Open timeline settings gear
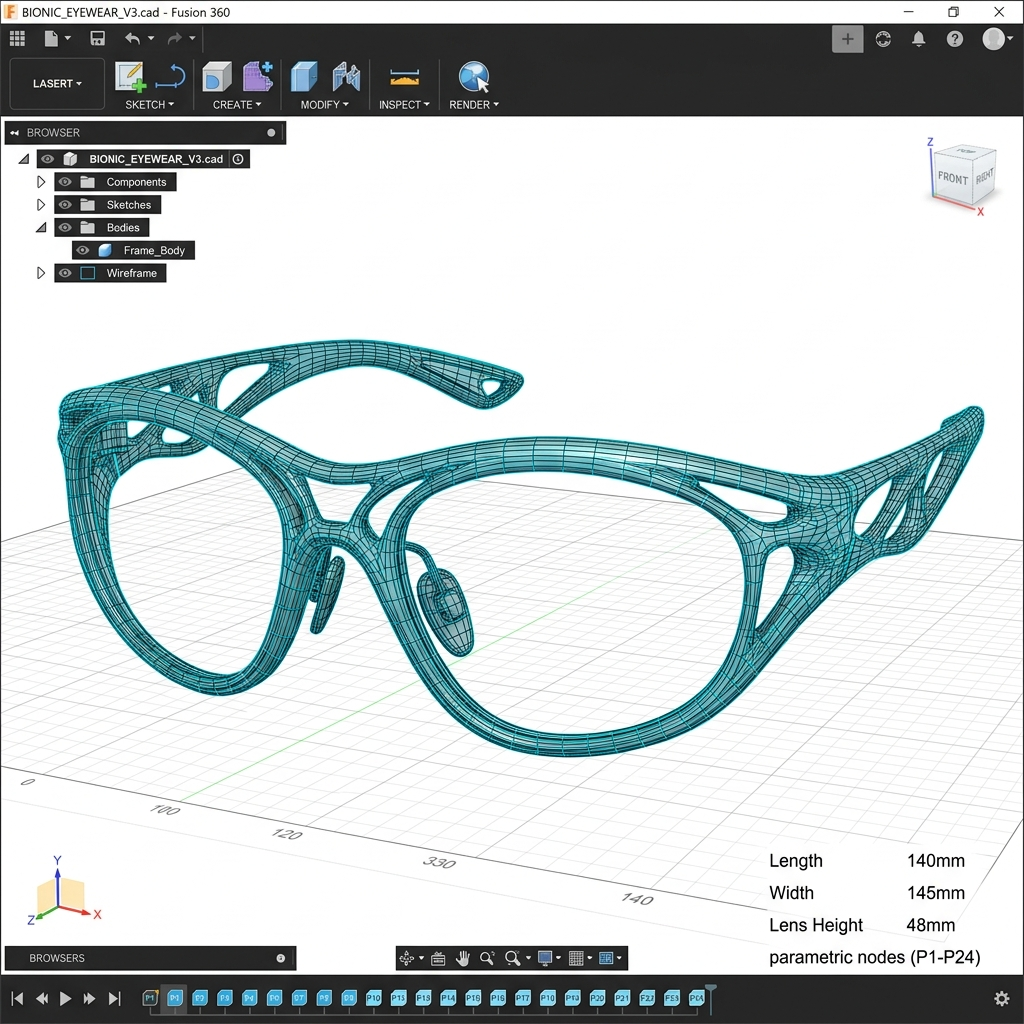The height and width of the screenshot is (1024, 1024). tap(1001, 998)
